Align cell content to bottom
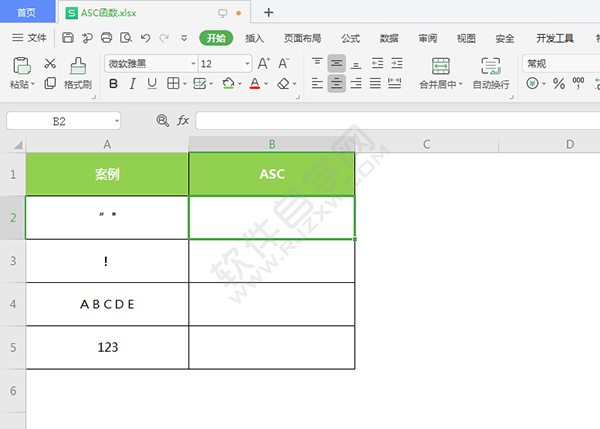The image size is (600, 429). pyautogui.click(x=356, y=64)
